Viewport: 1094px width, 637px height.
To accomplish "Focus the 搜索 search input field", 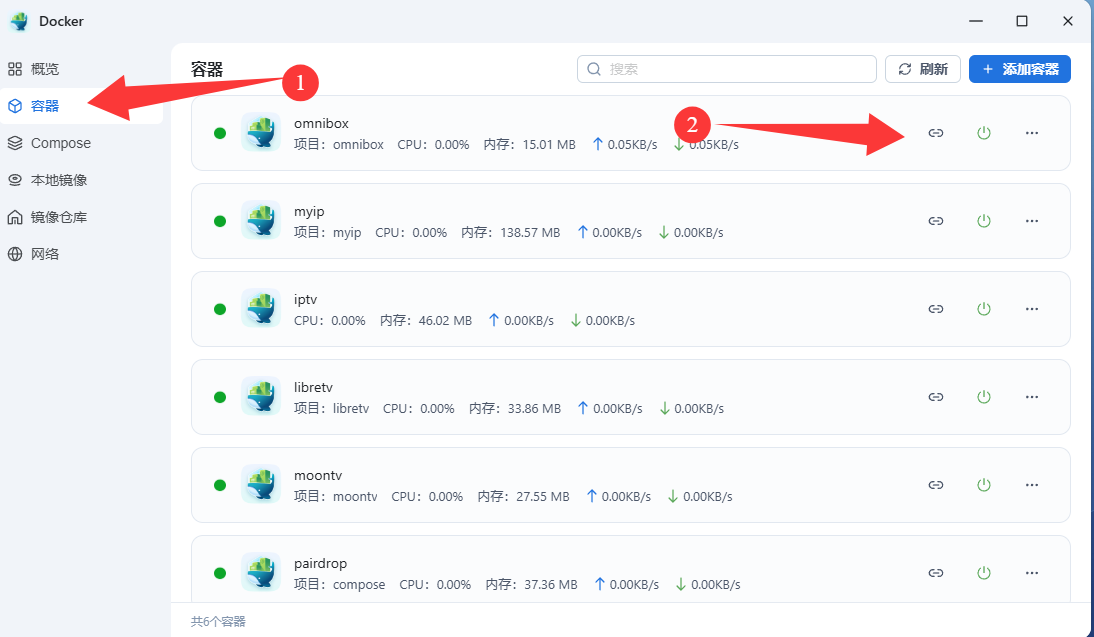I will click(x=726, y=69).
